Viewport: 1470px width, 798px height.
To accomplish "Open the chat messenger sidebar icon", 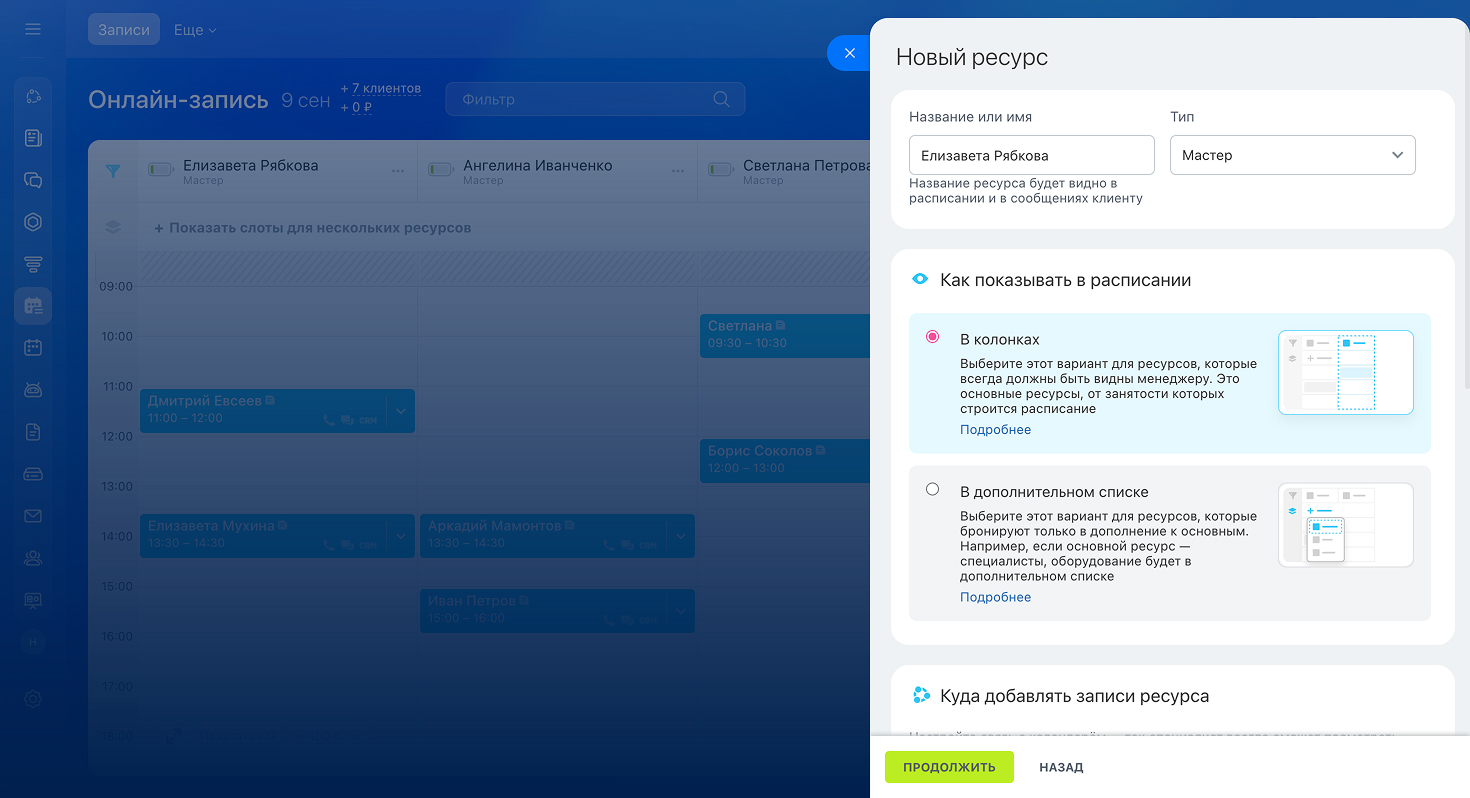I will 33,180.
